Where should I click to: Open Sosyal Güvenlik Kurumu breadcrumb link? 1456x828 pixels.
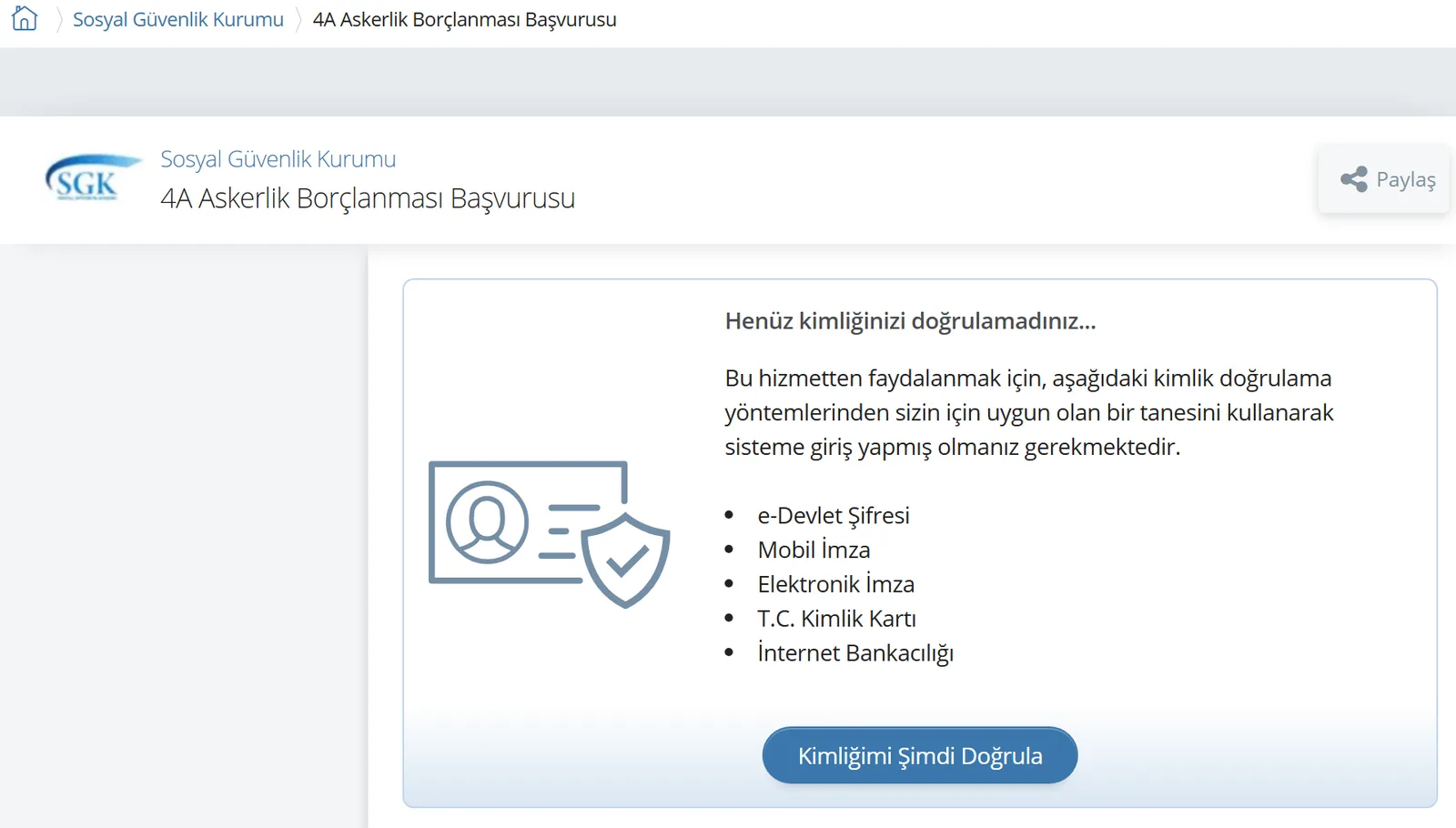(x=178, y=19)
